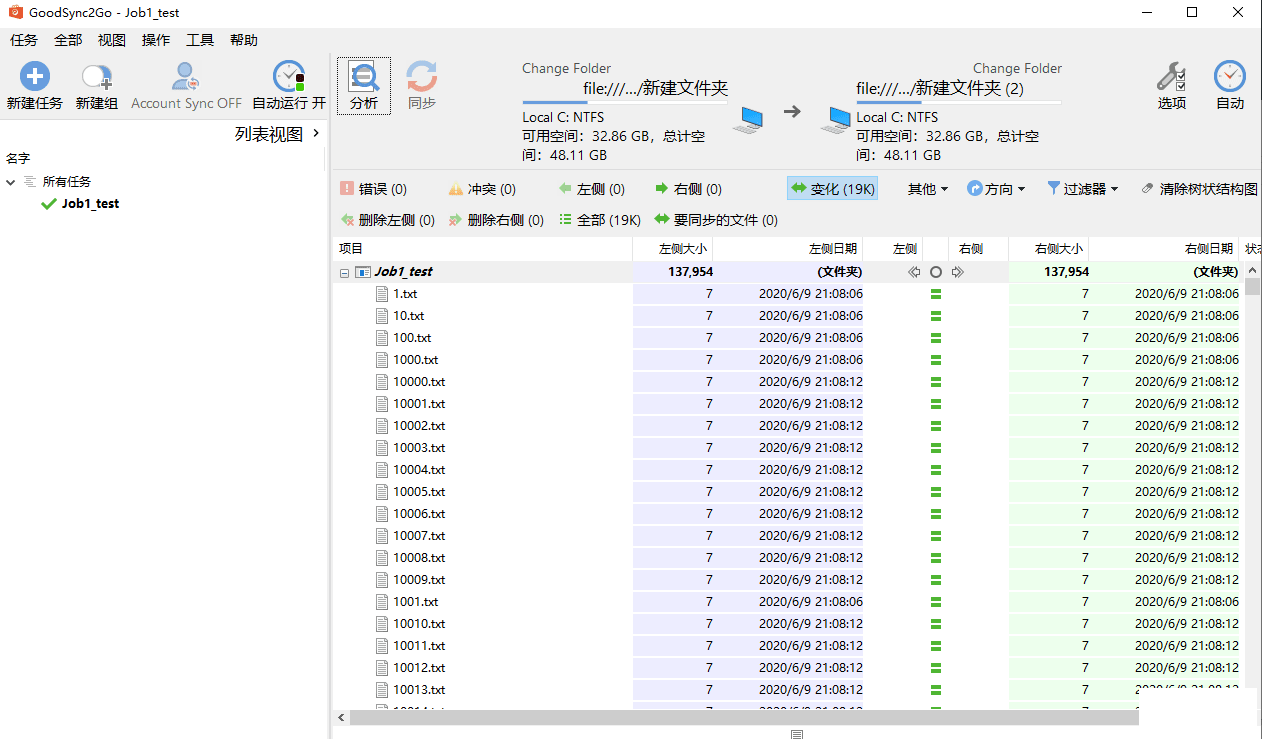Sort by 左侧大小 column header

(673, 248)
